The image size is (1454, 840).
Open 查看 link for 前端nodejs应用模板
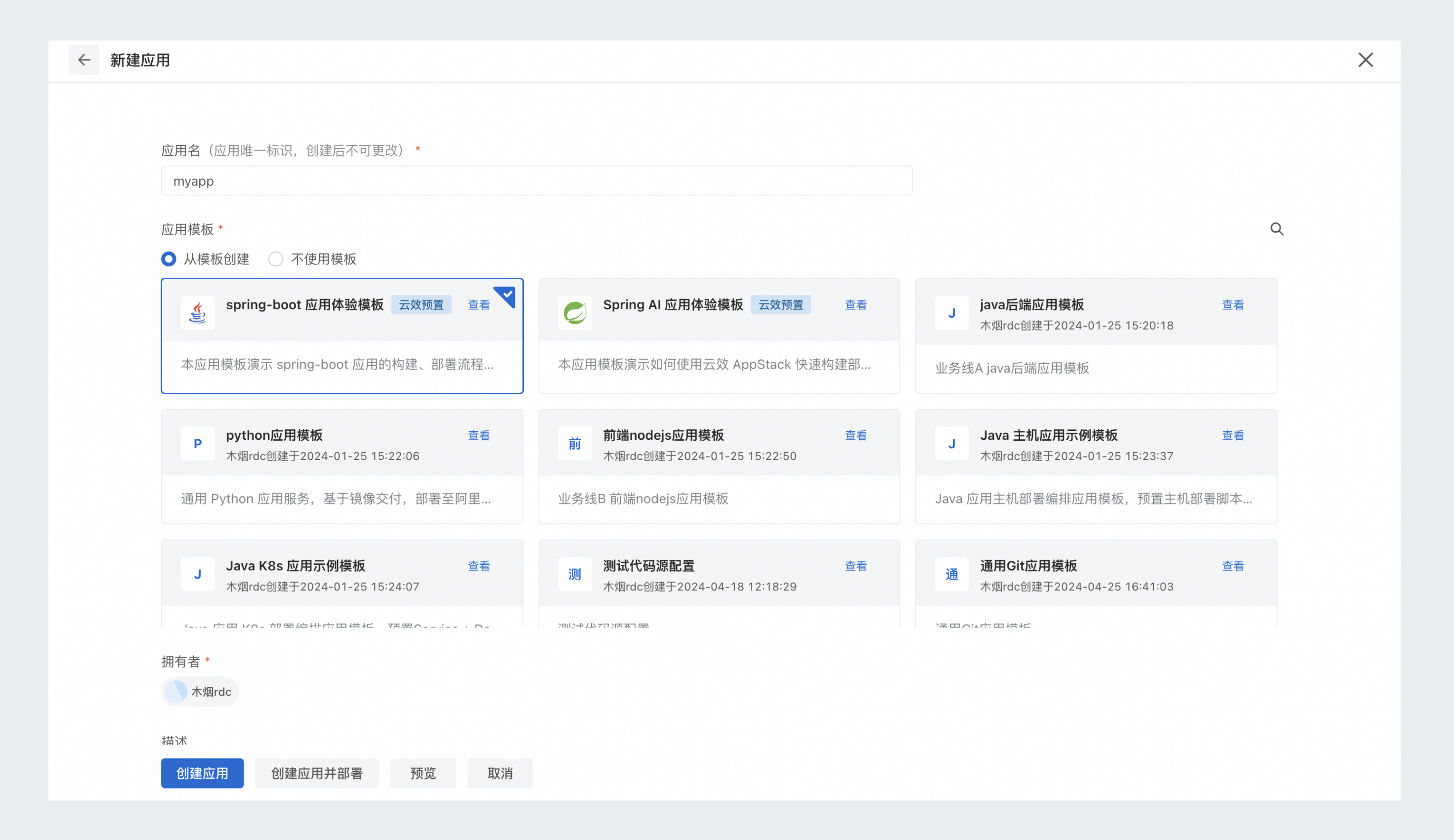click(x=855, y=436)
